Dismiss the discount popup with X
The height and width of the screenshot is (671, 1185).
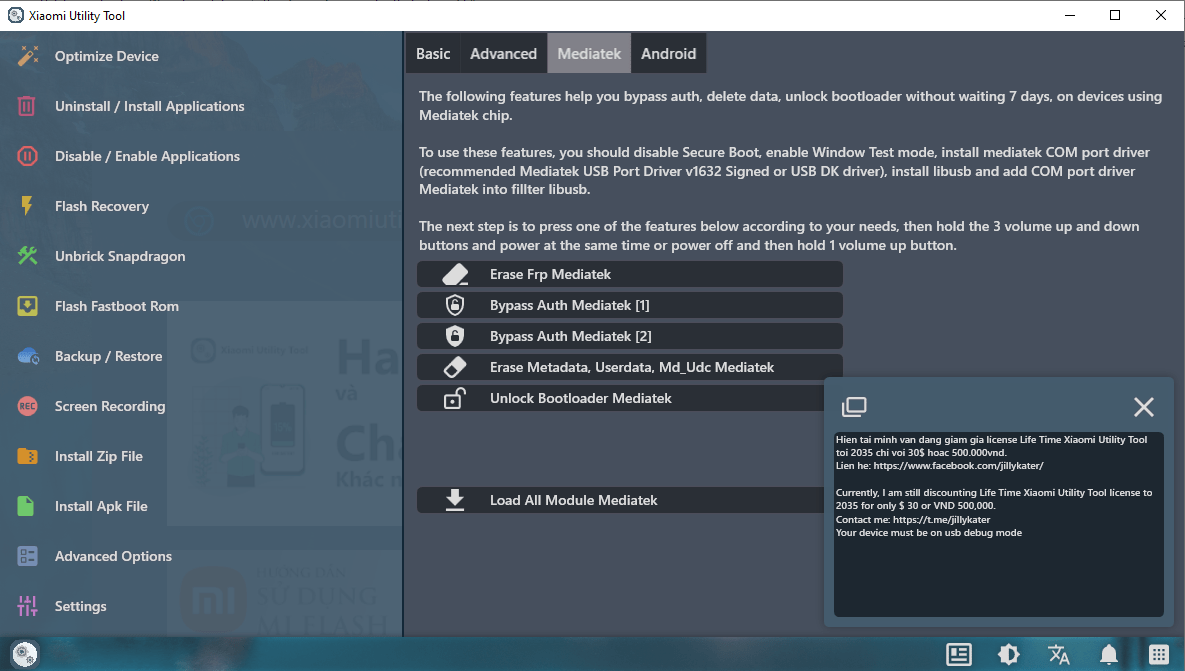[1143, 407]
